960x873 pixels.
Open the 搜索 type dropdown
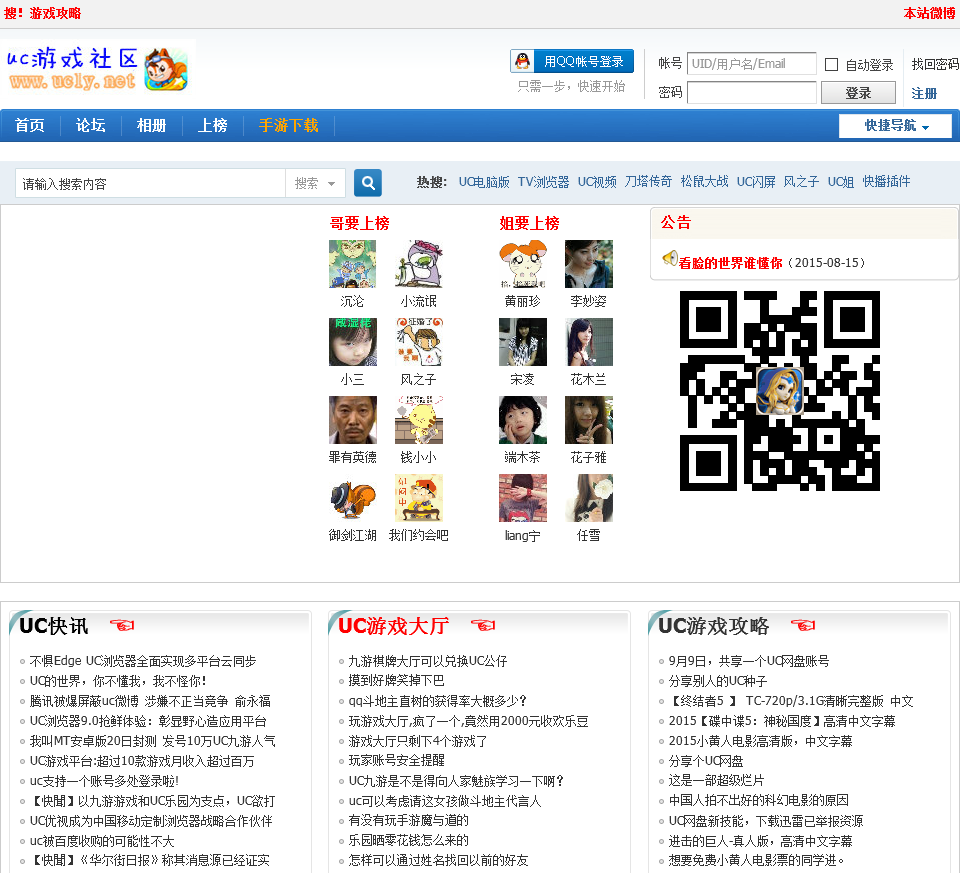click(315, 183)
